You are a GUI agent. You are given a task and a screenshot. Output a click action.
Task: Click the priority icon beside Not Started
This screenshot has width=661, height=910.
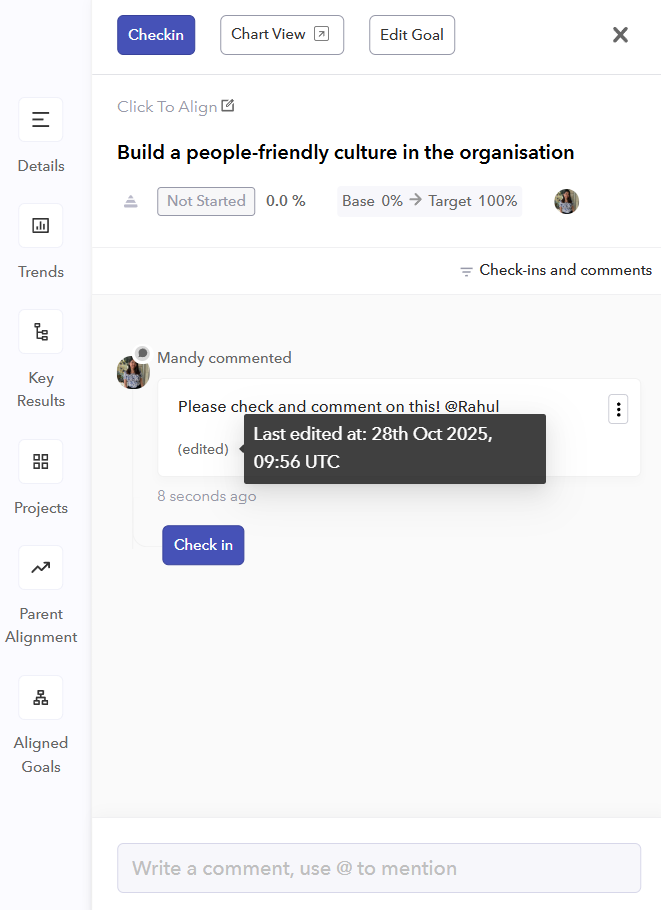click(131, 201)
